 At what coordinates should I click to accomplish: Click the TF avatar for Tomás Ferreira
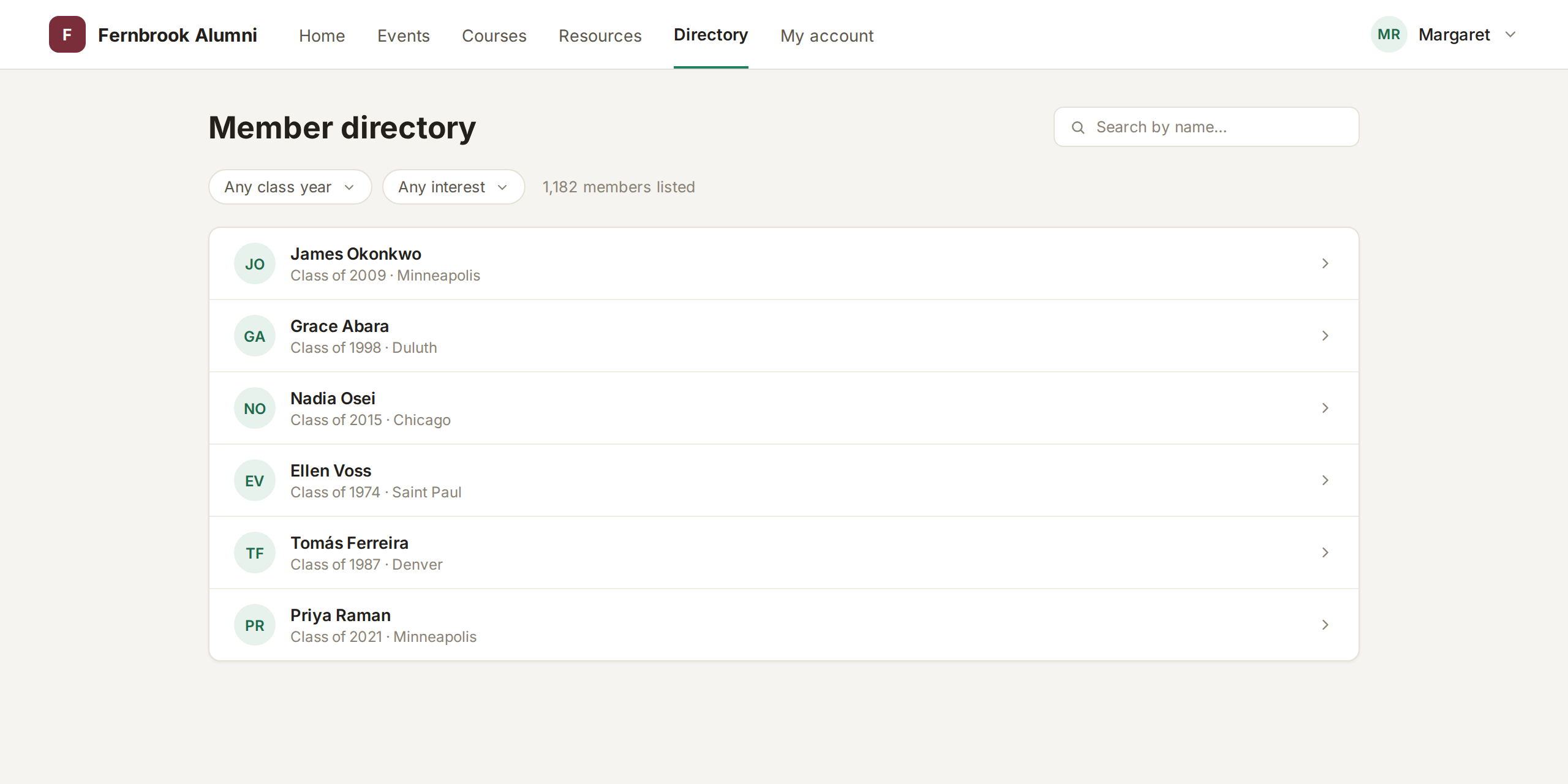pos(255,552)
